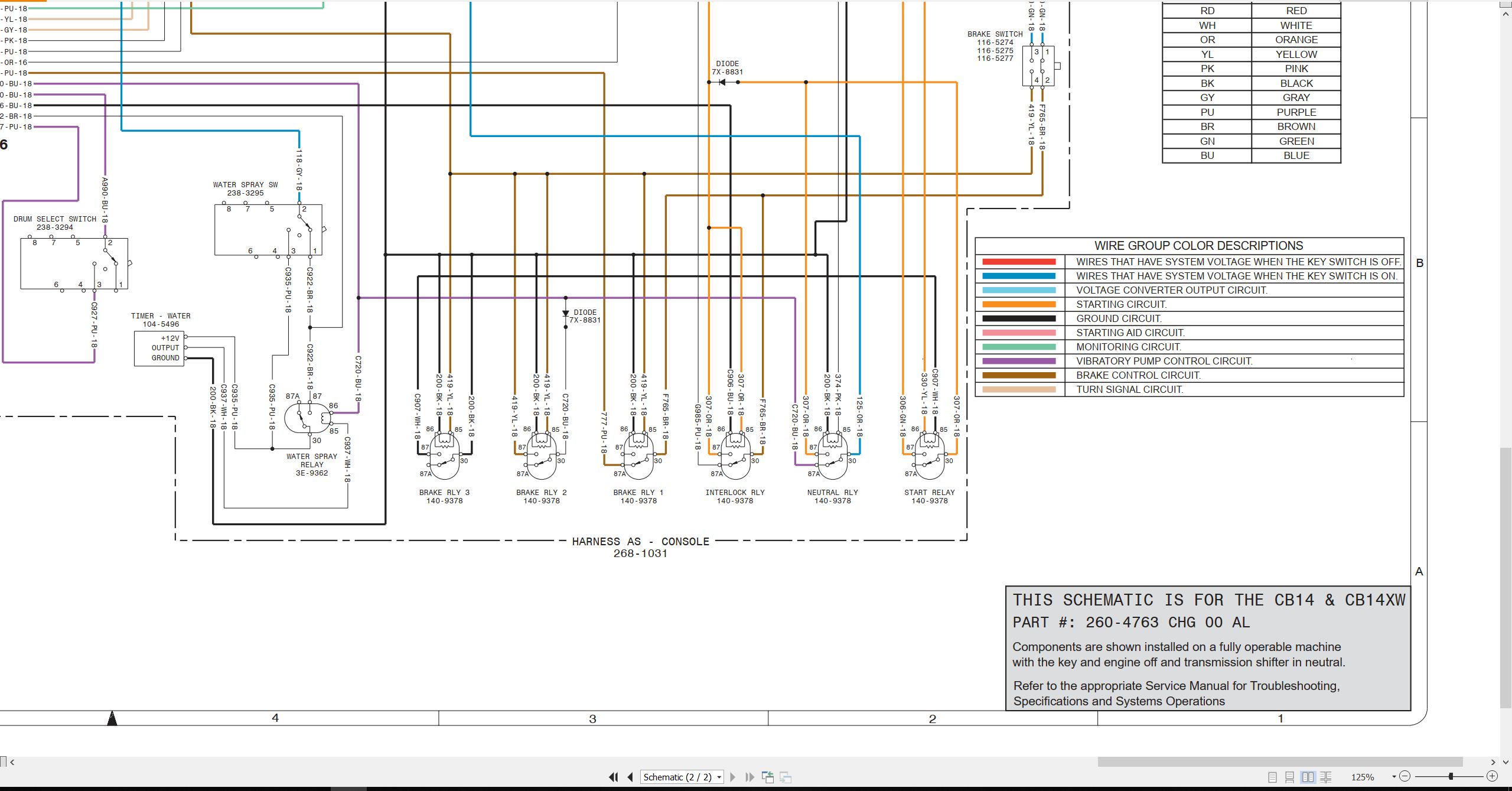This screenshot has width=1512, height=791.
Task: Click the horizontal scrollbar thumb
Action: click(x=1280, y=761)
